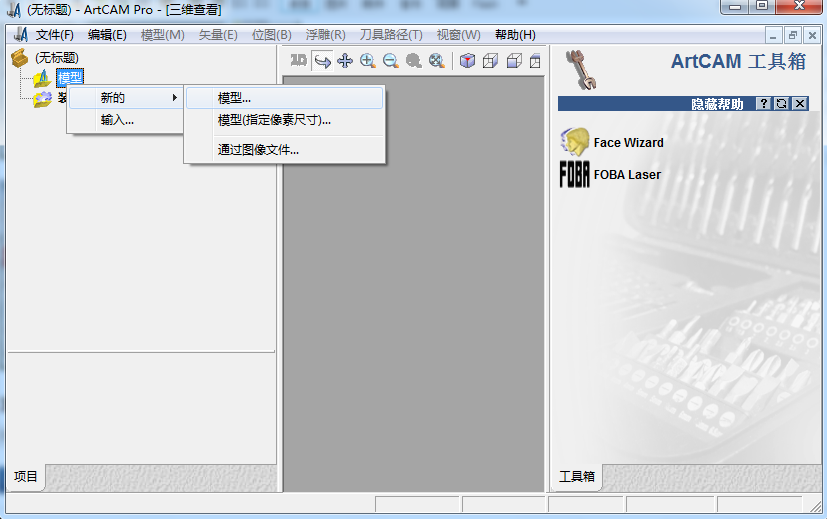Click the Face Wizard label
This screenshot has width=827, height=519.
coord(628,142)
